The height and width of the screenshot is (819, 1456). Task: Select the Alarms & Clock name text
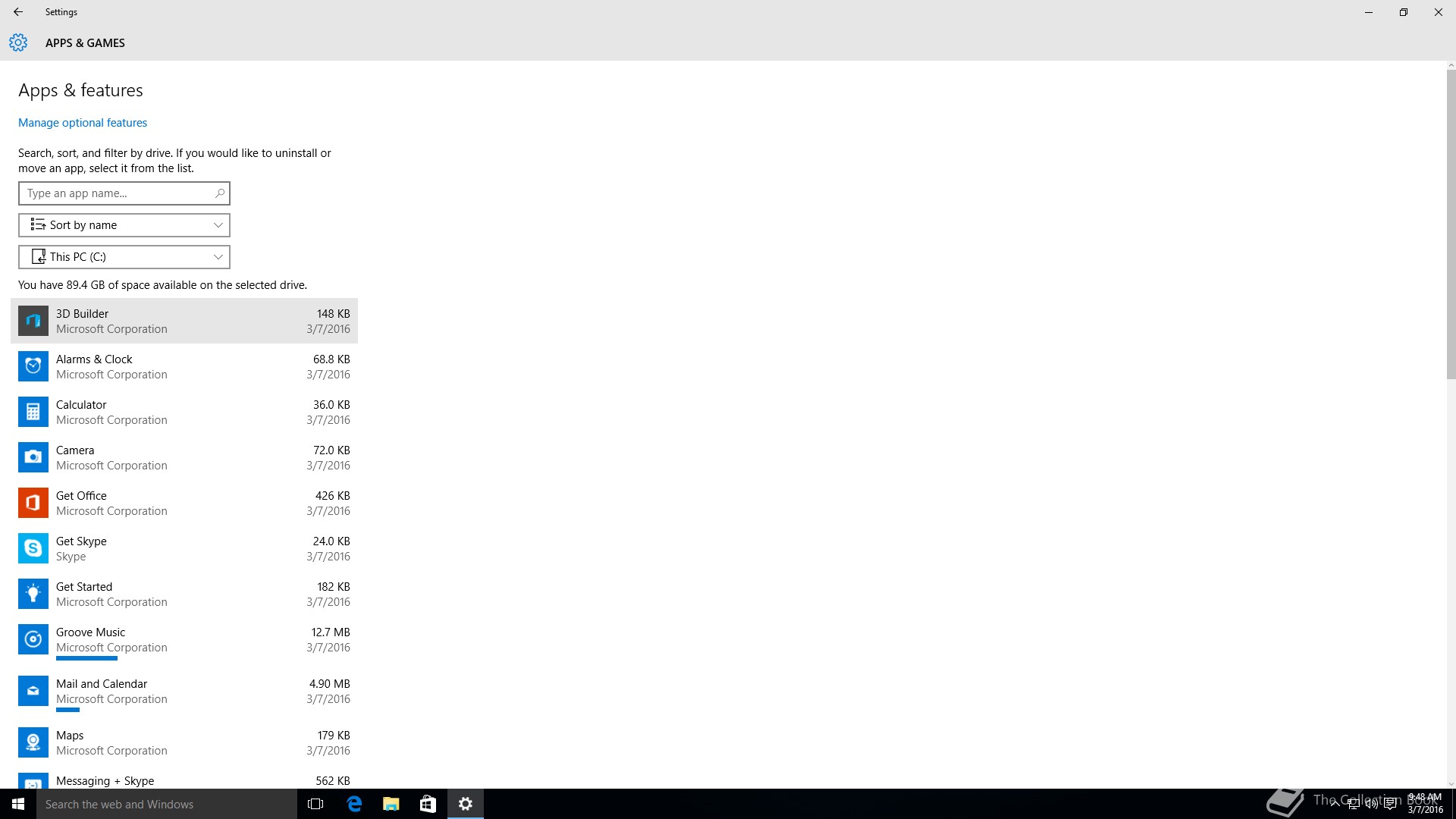point(94,359)
